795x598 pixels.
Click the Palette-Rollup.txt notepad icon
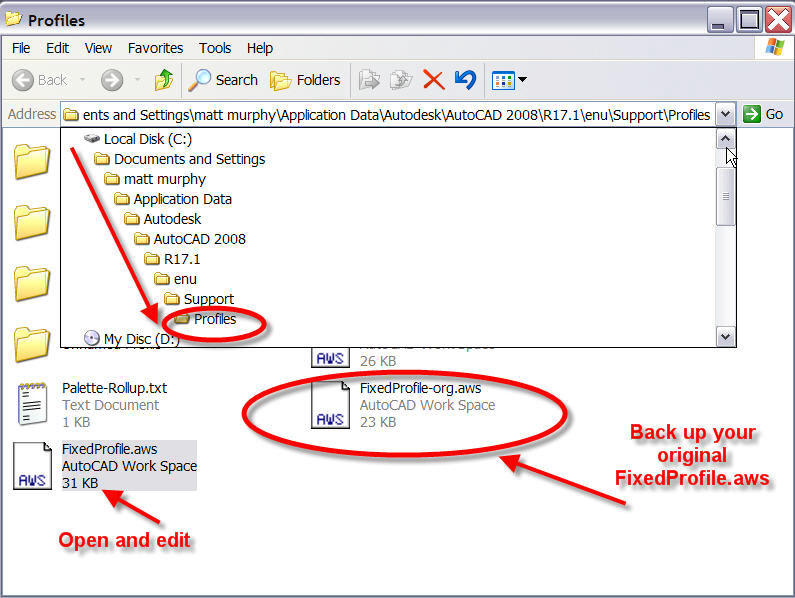coord(32,404)
